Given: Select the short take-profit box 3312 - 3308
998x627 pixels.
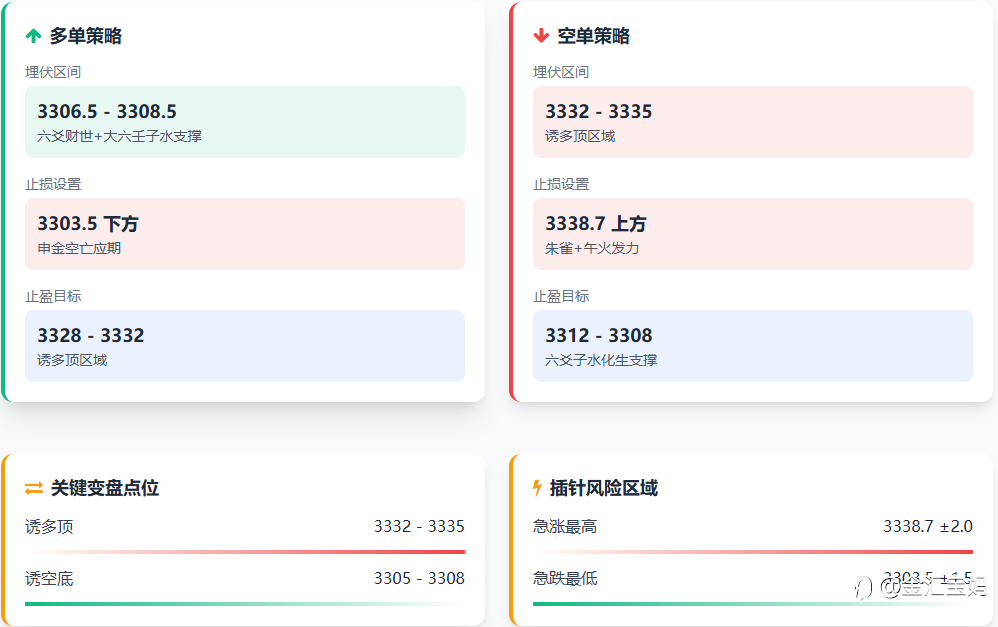Looking at the screenshot, I should (x=752, y=346).
